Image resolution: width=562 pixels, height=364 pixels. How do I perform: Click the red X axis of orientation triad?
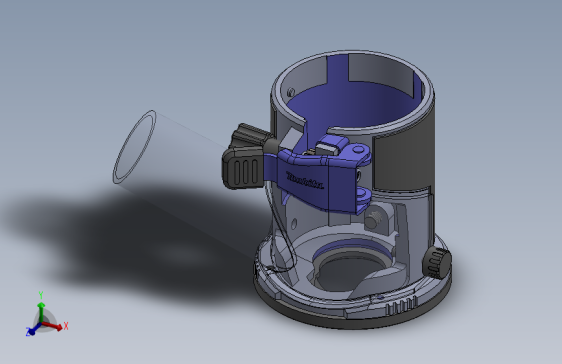pos(53,326)
